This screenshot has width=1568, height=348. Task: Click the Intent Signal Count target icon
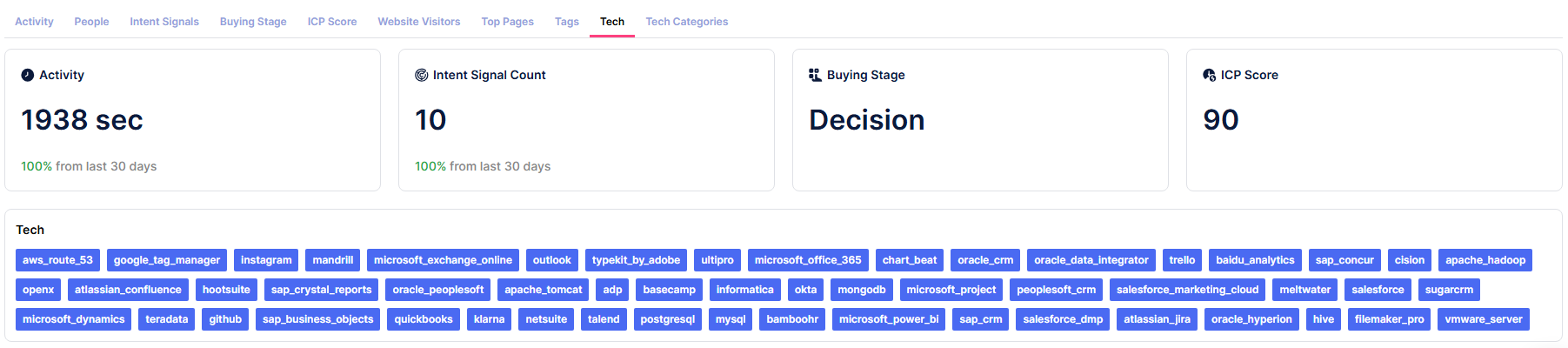coord(422,75)
